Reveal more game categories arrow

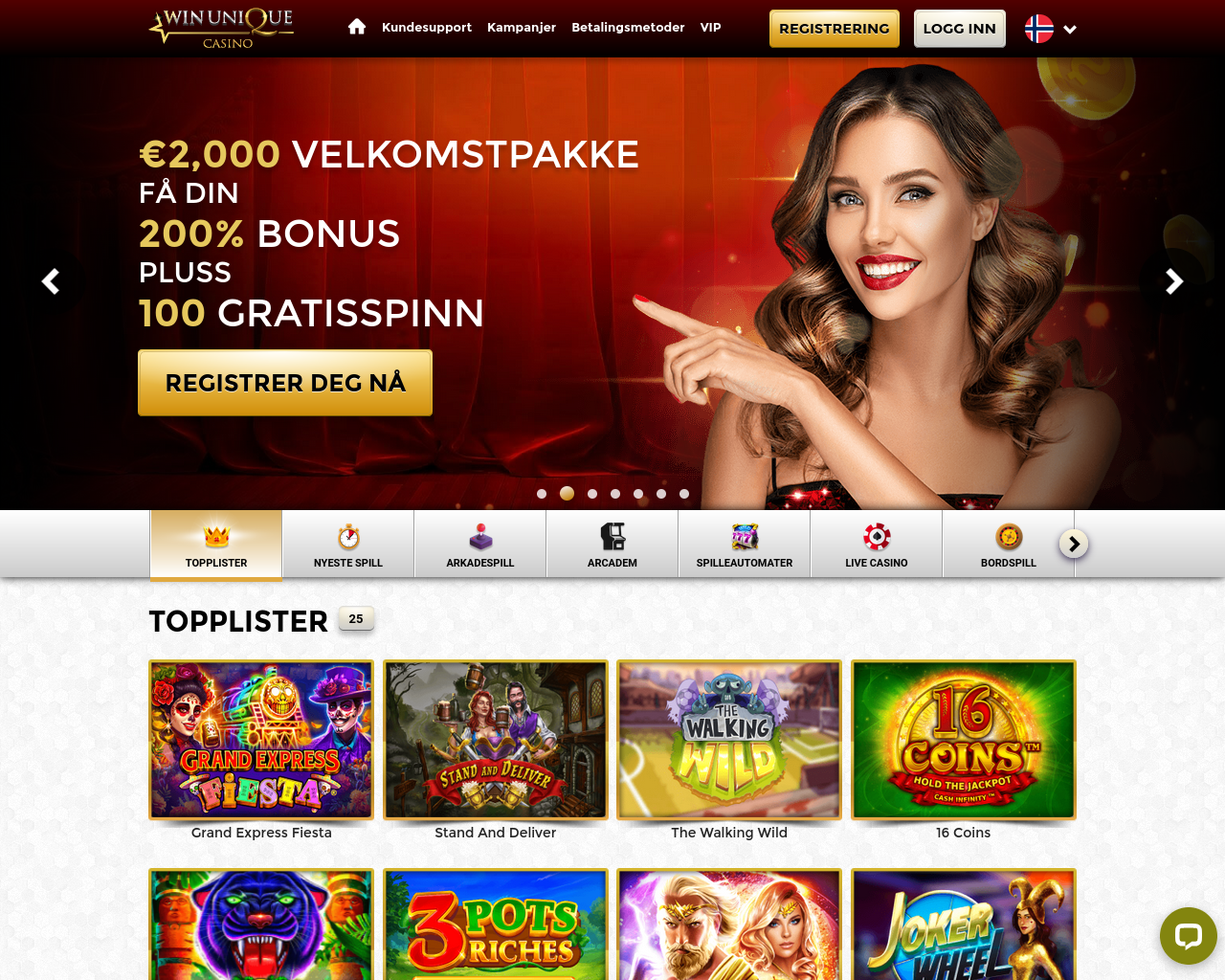tap(1074, 544)
